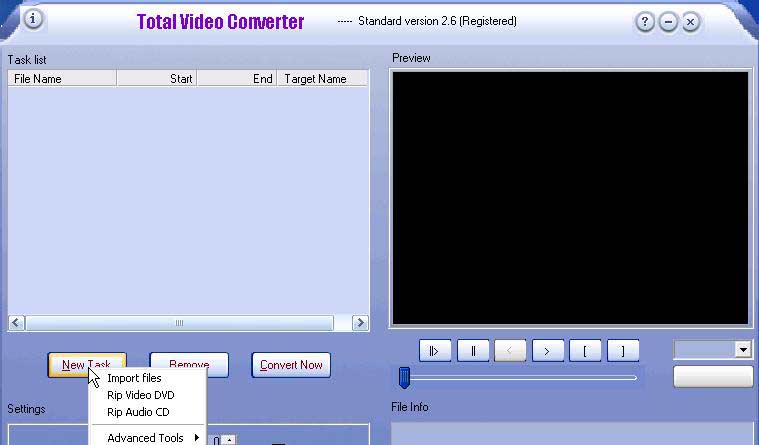Screen dimensions: 759x445
Task: Click the stepper up arrow in Settings
Action: point(229,439)
